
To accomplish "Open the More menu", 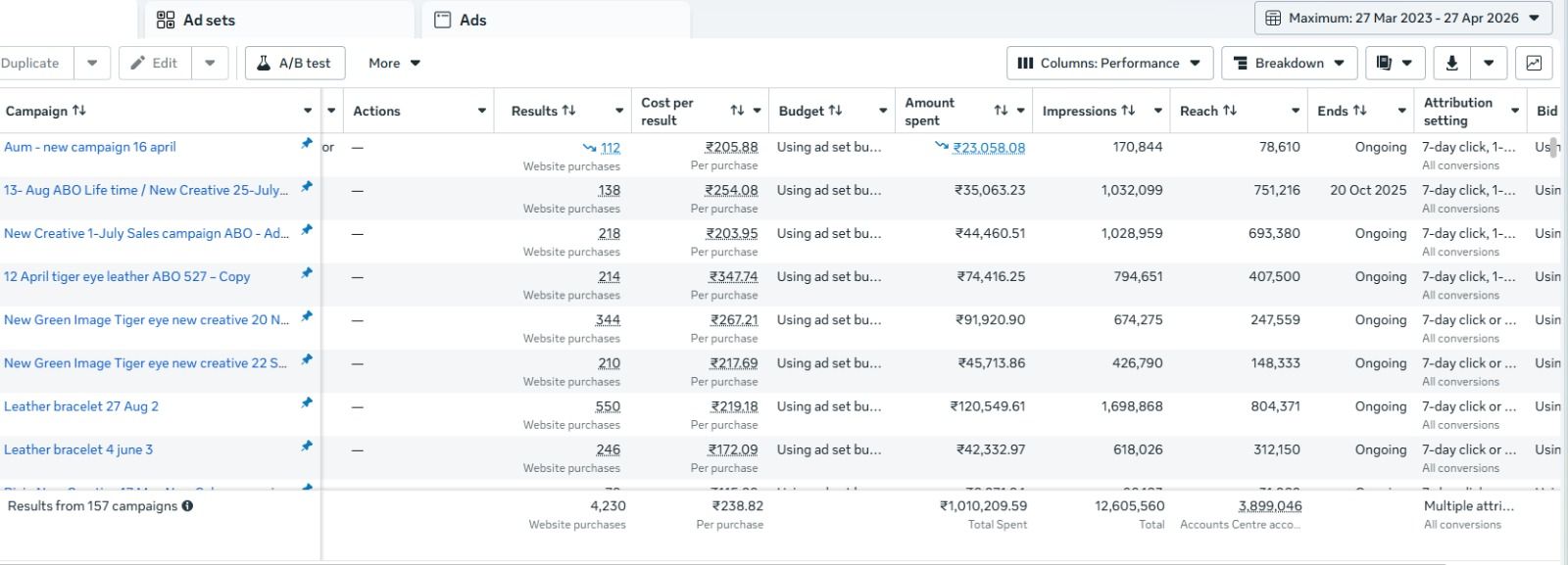I will [394, 63].
